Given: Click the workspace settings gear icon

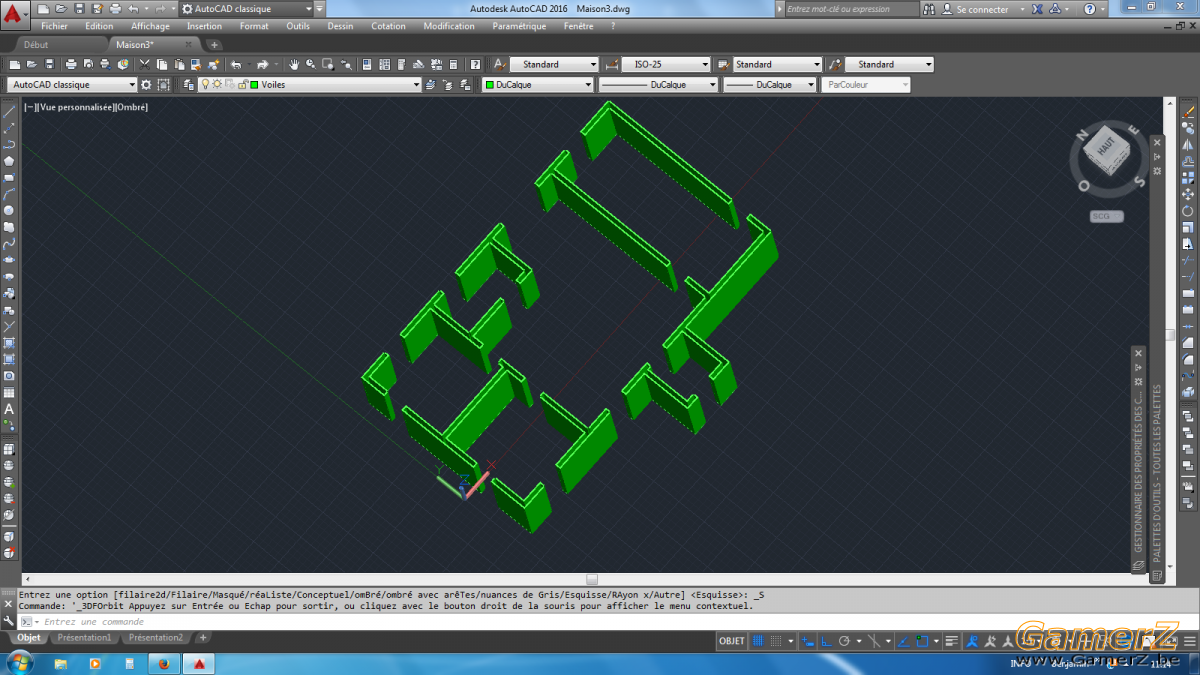Looking at the screenshot, I should coord(146,85).
